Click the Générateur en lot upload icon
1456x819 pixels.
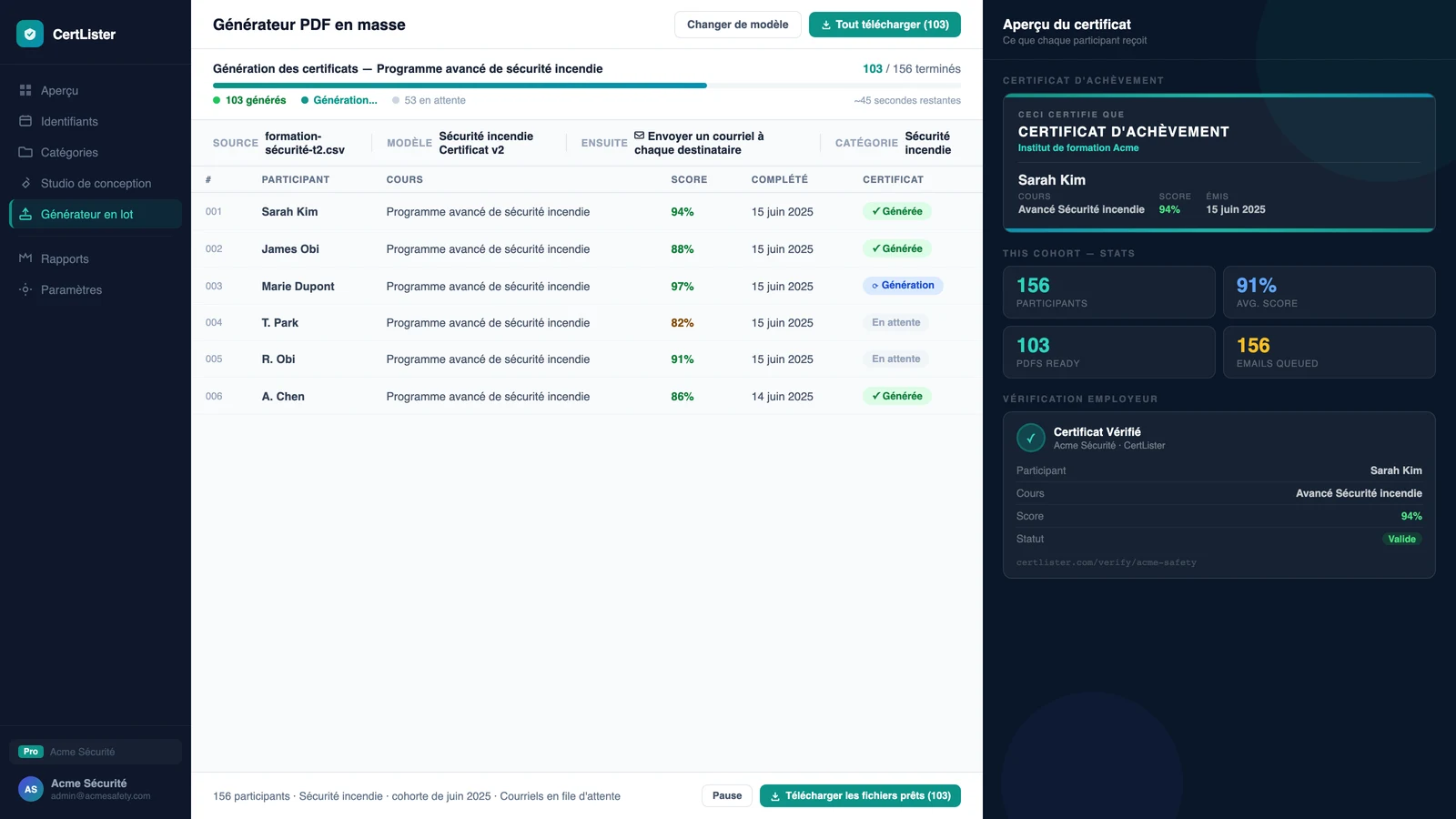(25, 214)
